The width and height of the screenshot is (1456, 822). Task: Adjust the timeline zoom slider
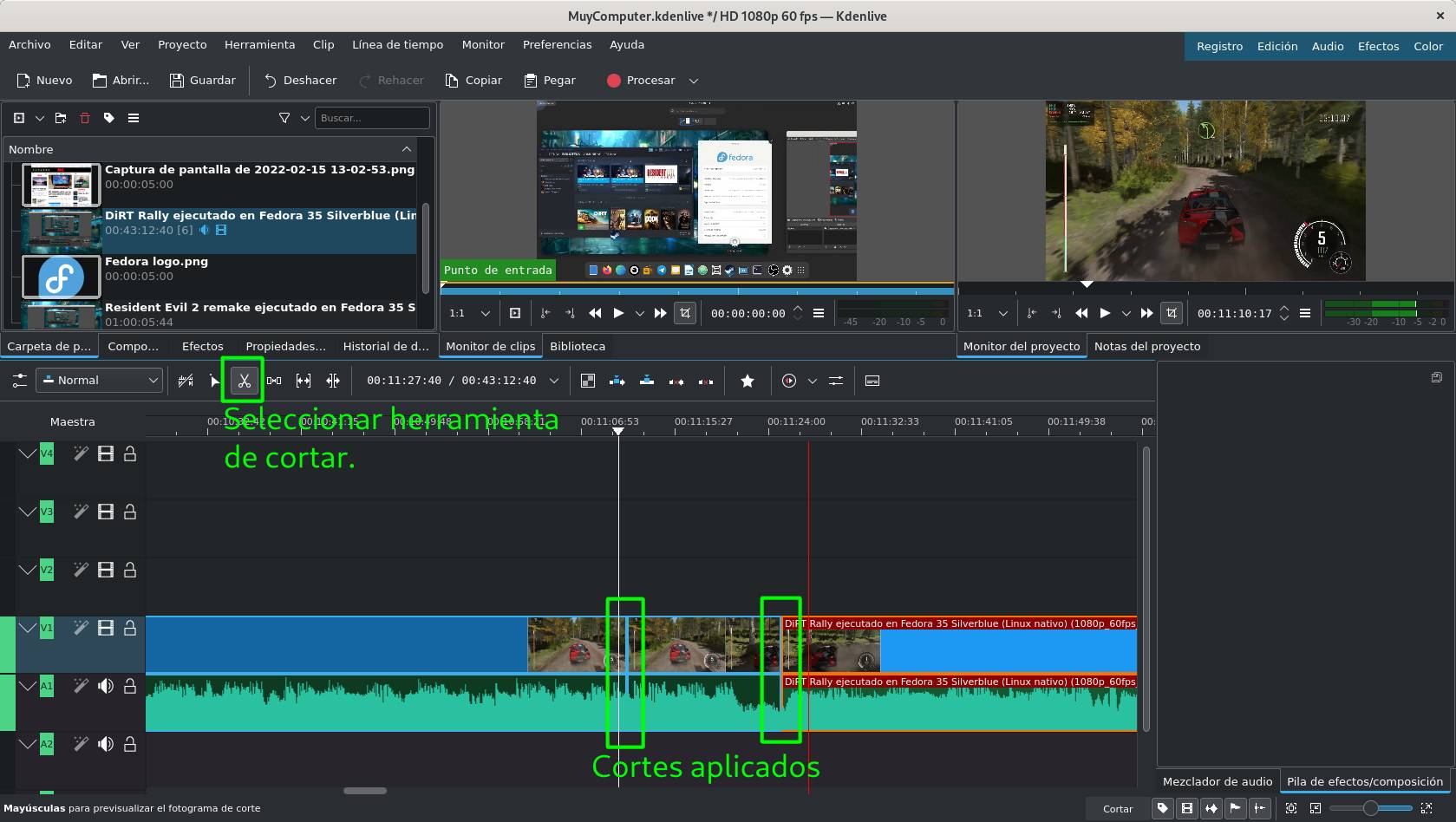pyautogui.click(x=1370, y=808)
